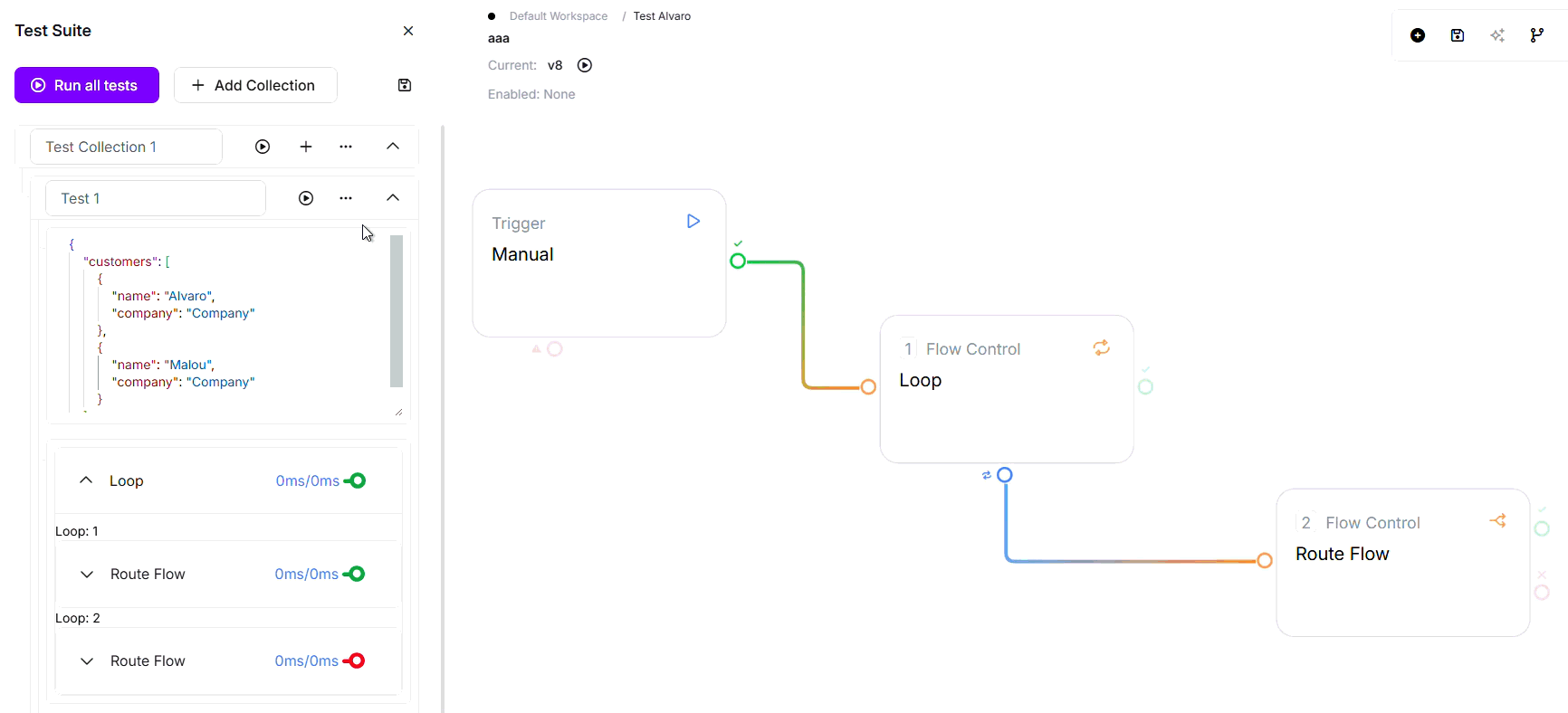Image resolution: width=1568 pixels, height=713 pixels.
Task: Click the add node plus circle icon
Action: pyautogui.click(x=1418, y=35)
